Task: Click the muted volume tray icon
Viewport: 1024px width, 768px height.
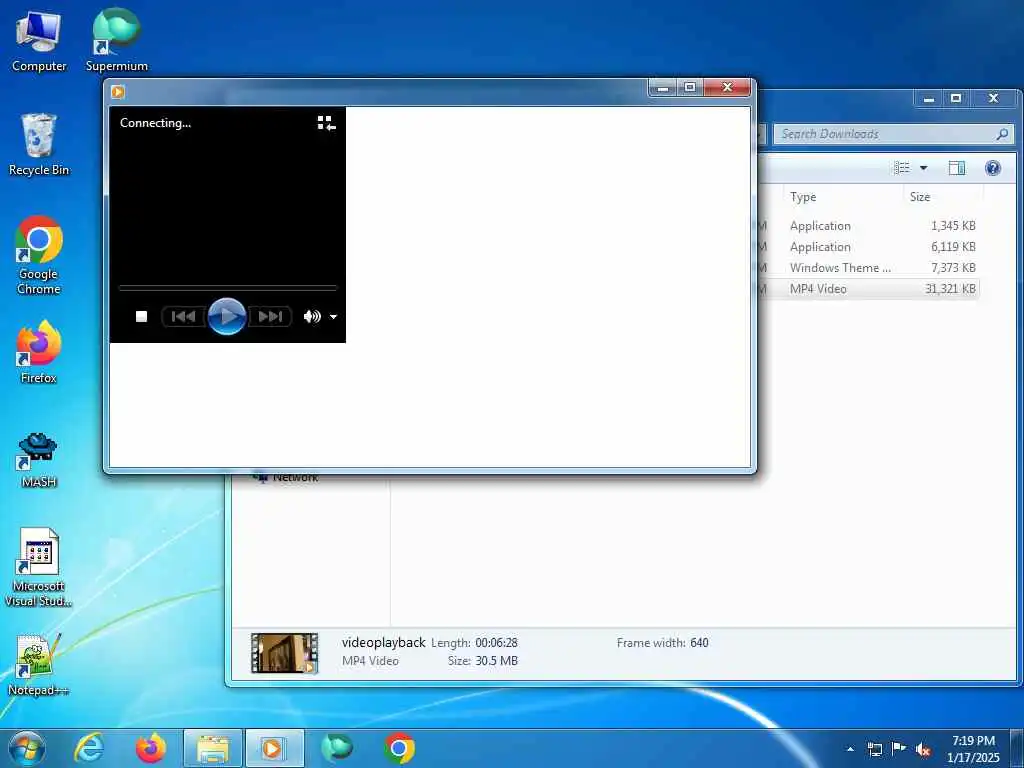Action: click(x=923, y=750)
